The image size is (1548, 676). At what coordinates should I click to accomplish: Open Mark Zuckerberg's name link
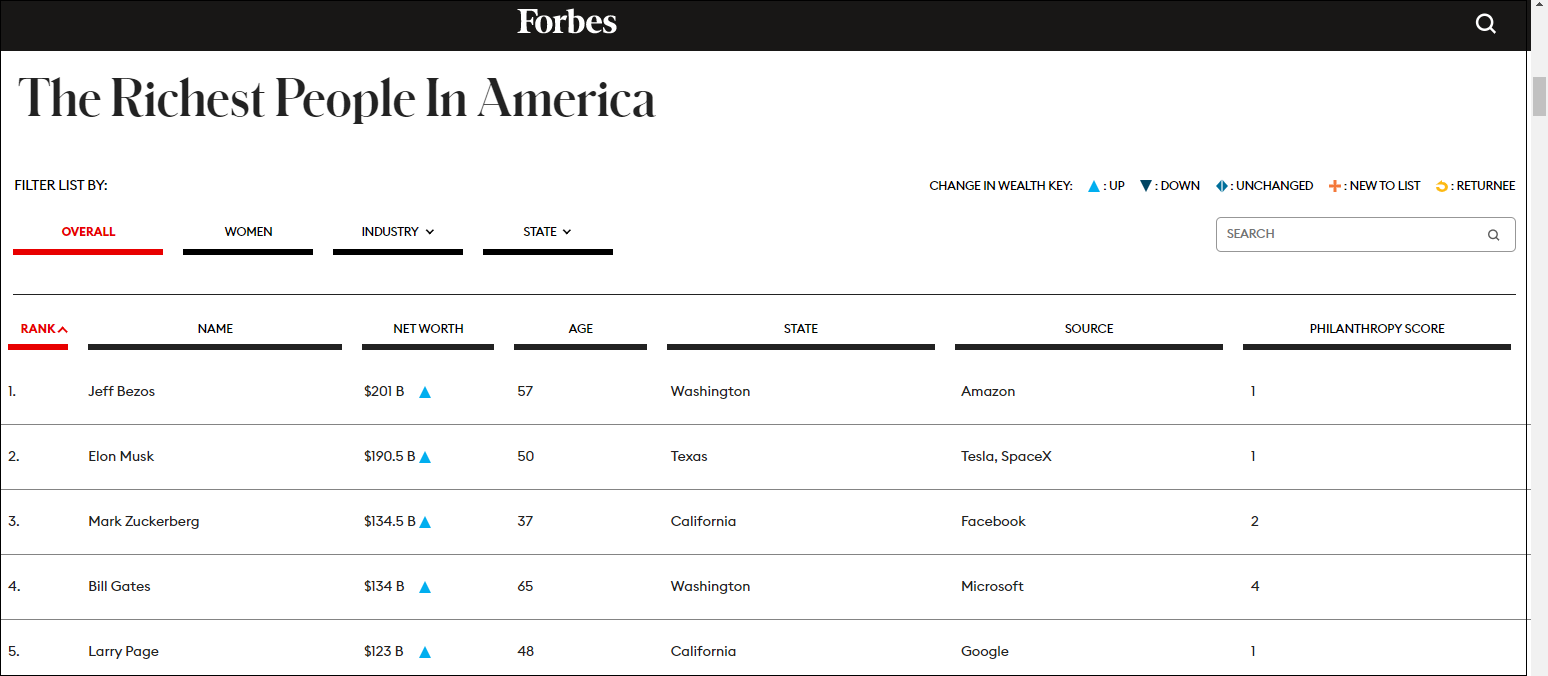click(x=143, y=522)
